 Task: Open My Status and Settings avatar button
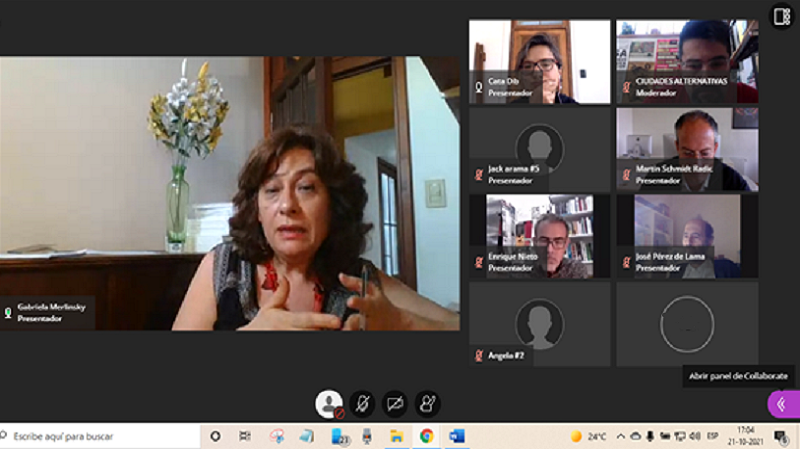329,404
